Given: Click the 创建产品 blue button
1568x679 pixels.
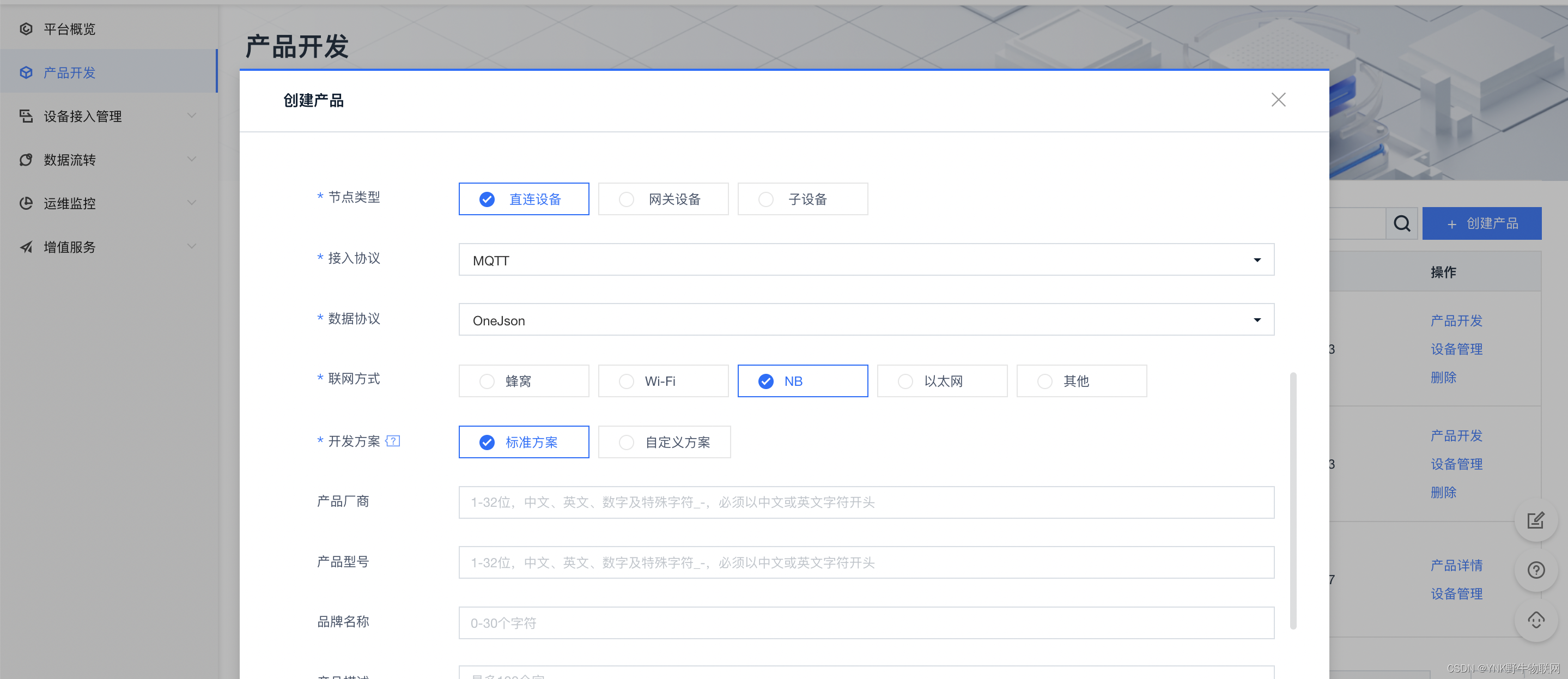Looking at the screenshot, I should click(x=1481, y=223).
